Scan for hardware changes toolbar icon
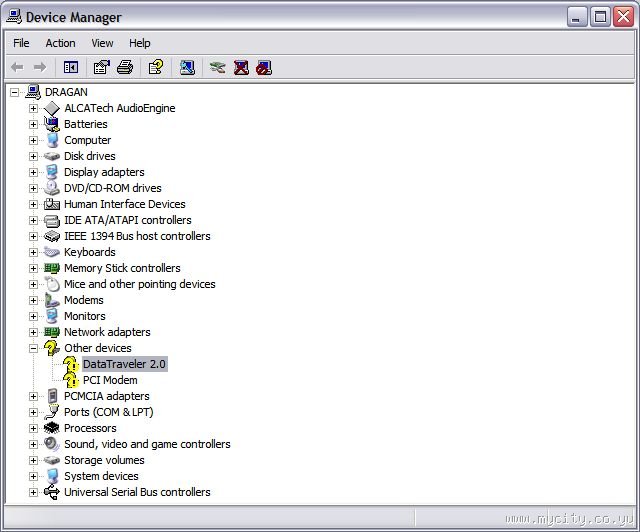 [187, 67]
